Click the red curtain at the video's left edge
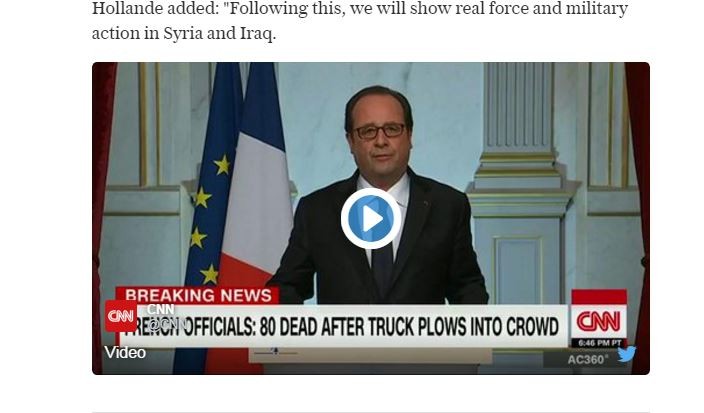The width and height of the screenshot is (704, 413). [x=103, y=215]
